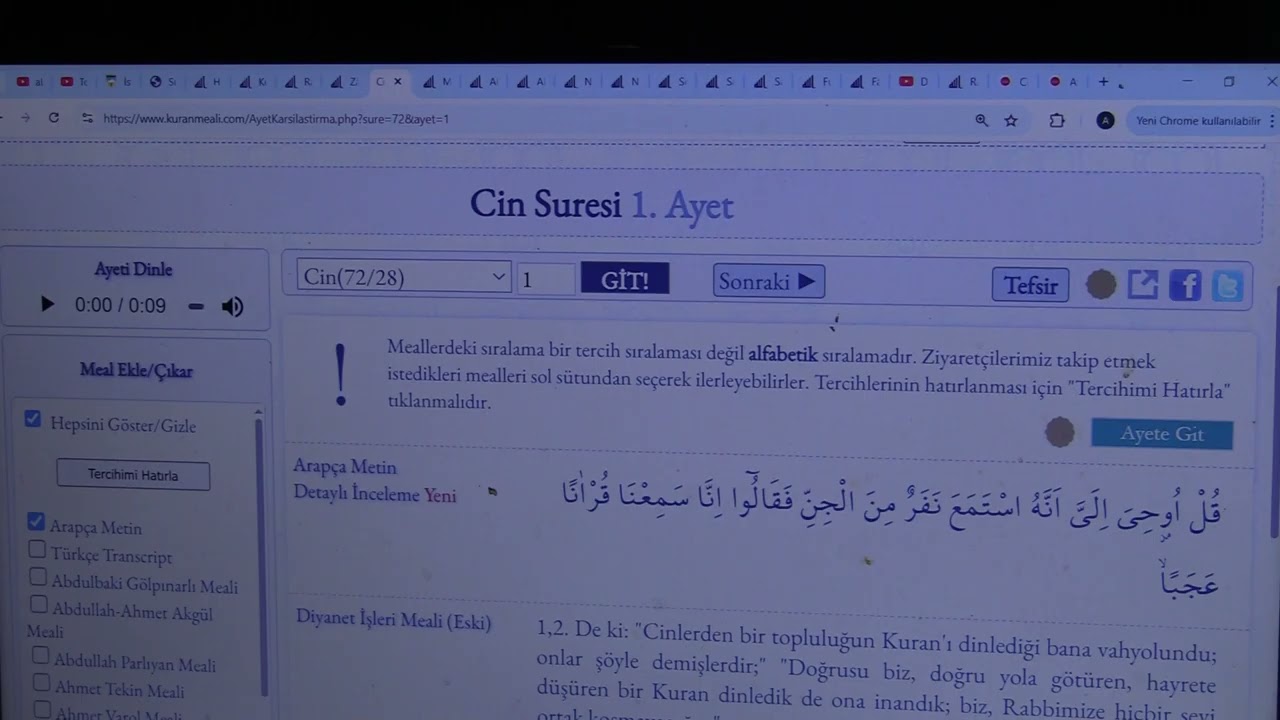
Task: Click the Yeni Chrome kullanılabilir button
Action: [x=1198, y=120]
